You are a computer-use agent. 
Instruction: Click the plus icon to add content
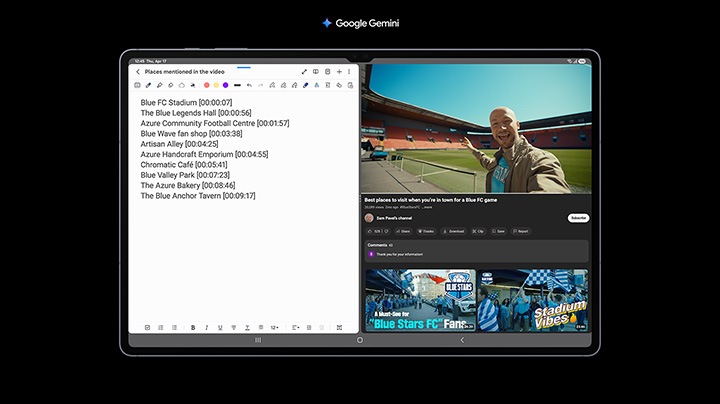[x=339, y=72]
